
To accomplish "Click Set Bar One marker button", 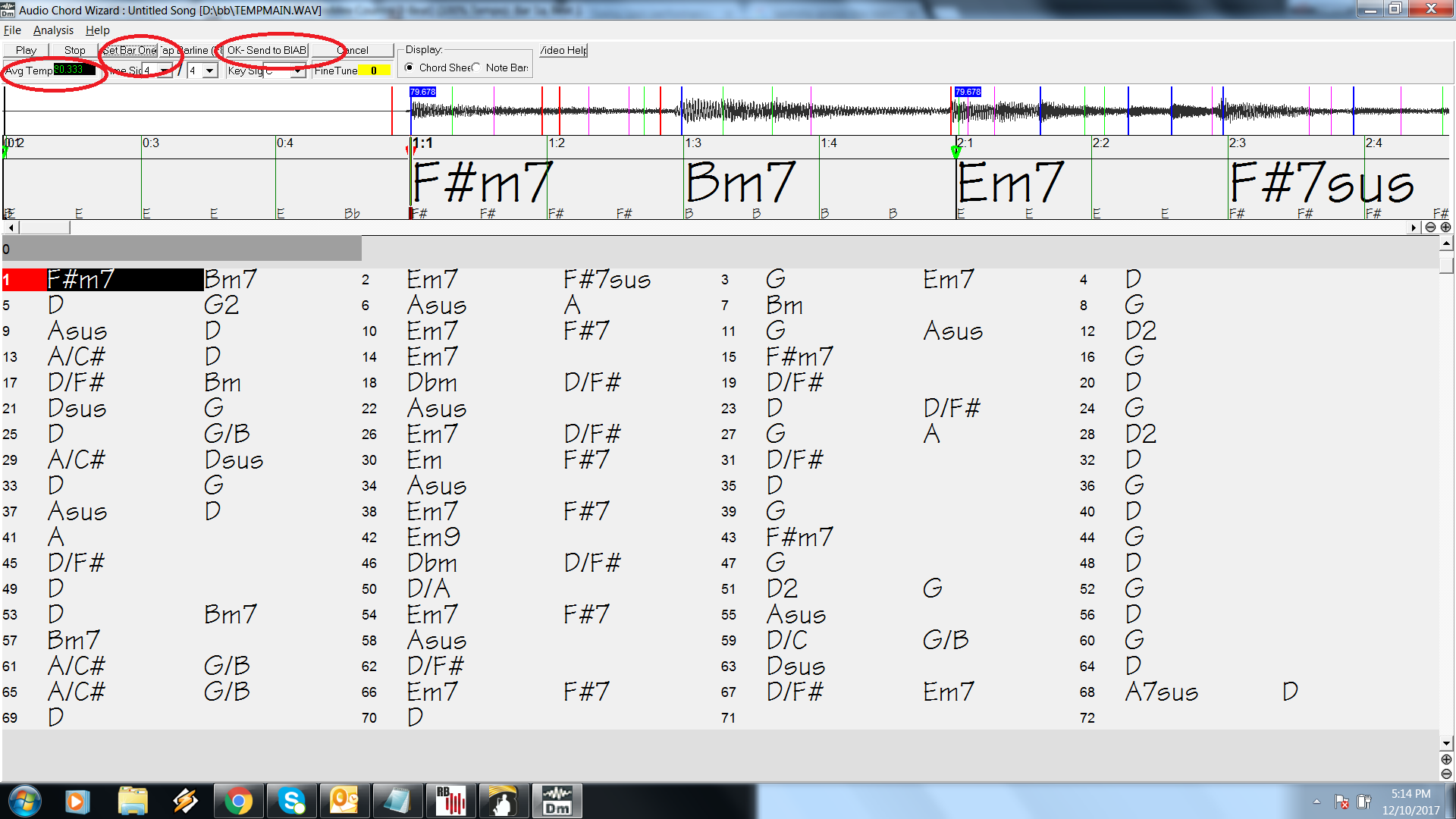I will click(x=128, y=49).
